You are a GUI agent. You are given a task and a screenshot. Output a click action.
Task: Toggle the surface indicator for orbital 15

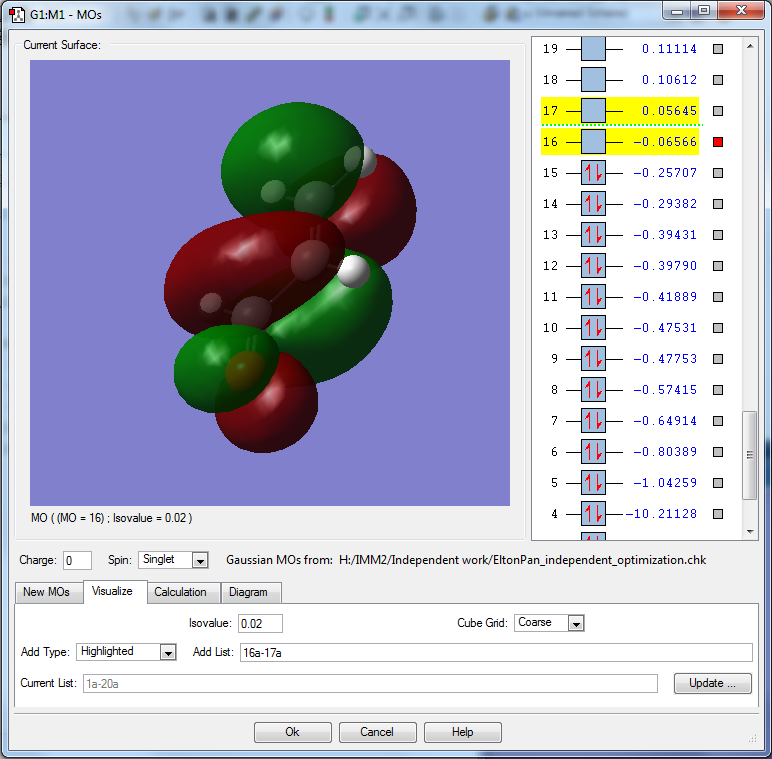click(x=717, y=173)
